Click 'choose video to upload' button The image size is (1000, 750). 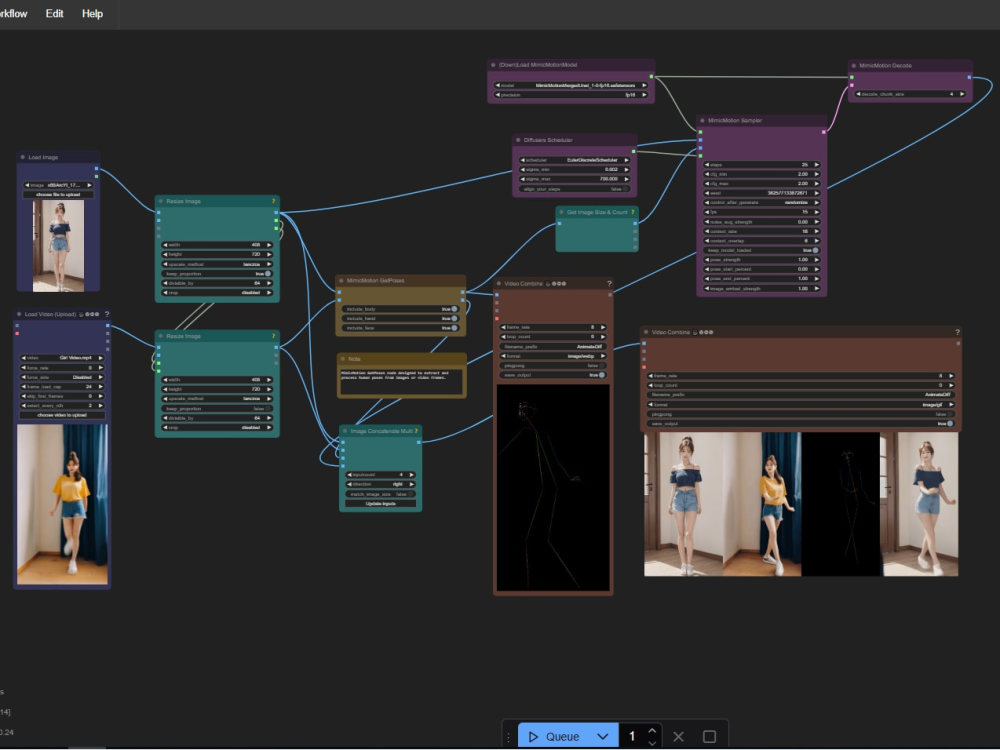click(62, 415)
